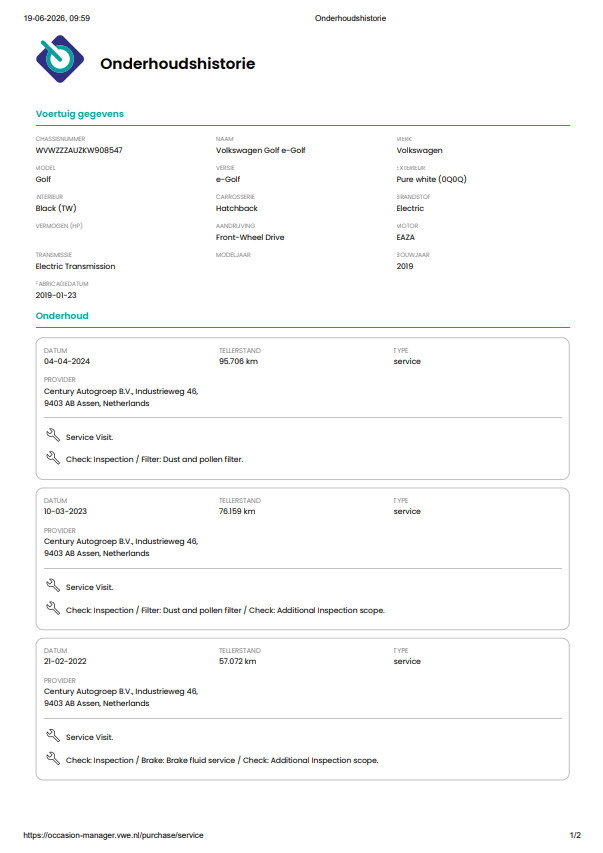This screenshot has width=603, height=853.
Task: Click the page number 1/2
Action: tap(575, 835)
